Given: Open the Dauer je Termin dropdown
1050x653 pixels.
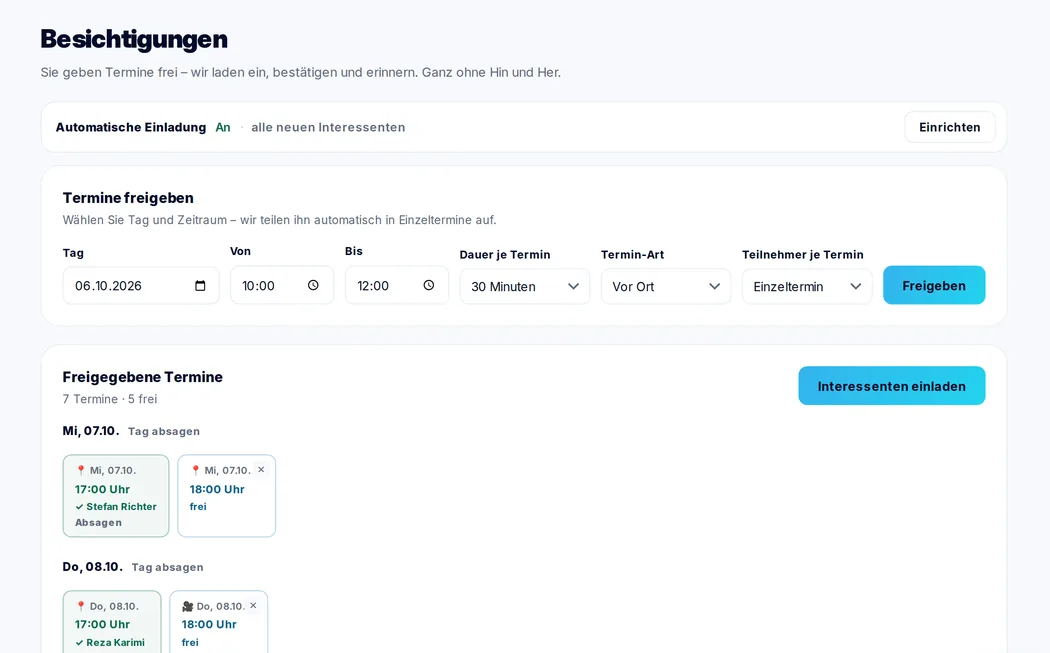Looking at the screenshot, I should 524,287.
